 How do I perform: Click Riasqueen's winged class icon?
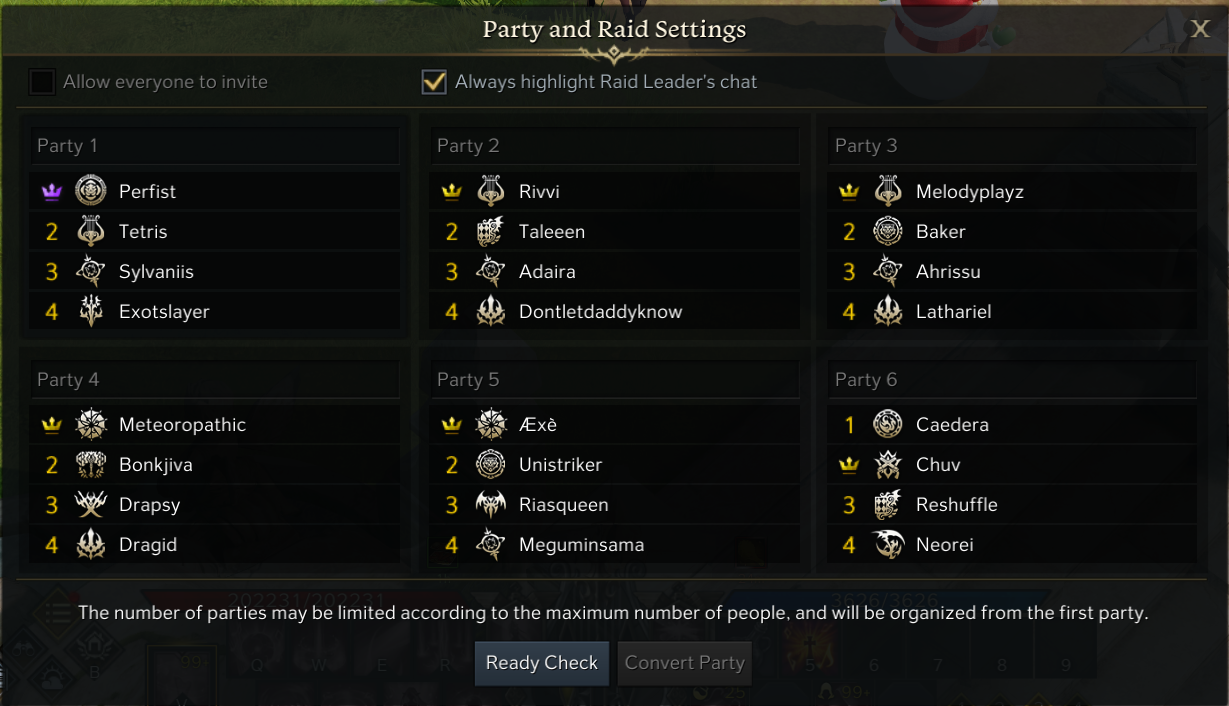coord(490,505)
